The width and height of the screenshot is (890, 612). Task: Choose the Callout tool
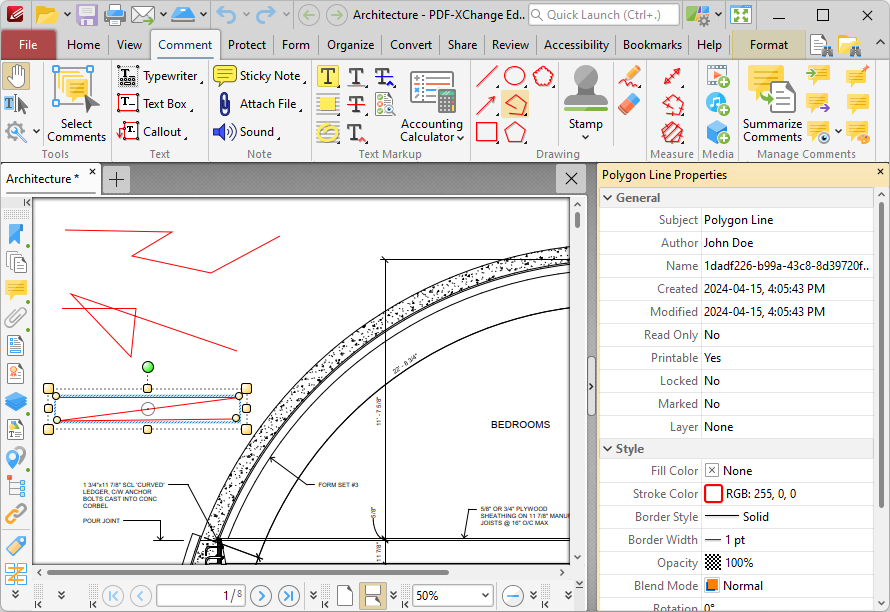(x=151, y=132)
